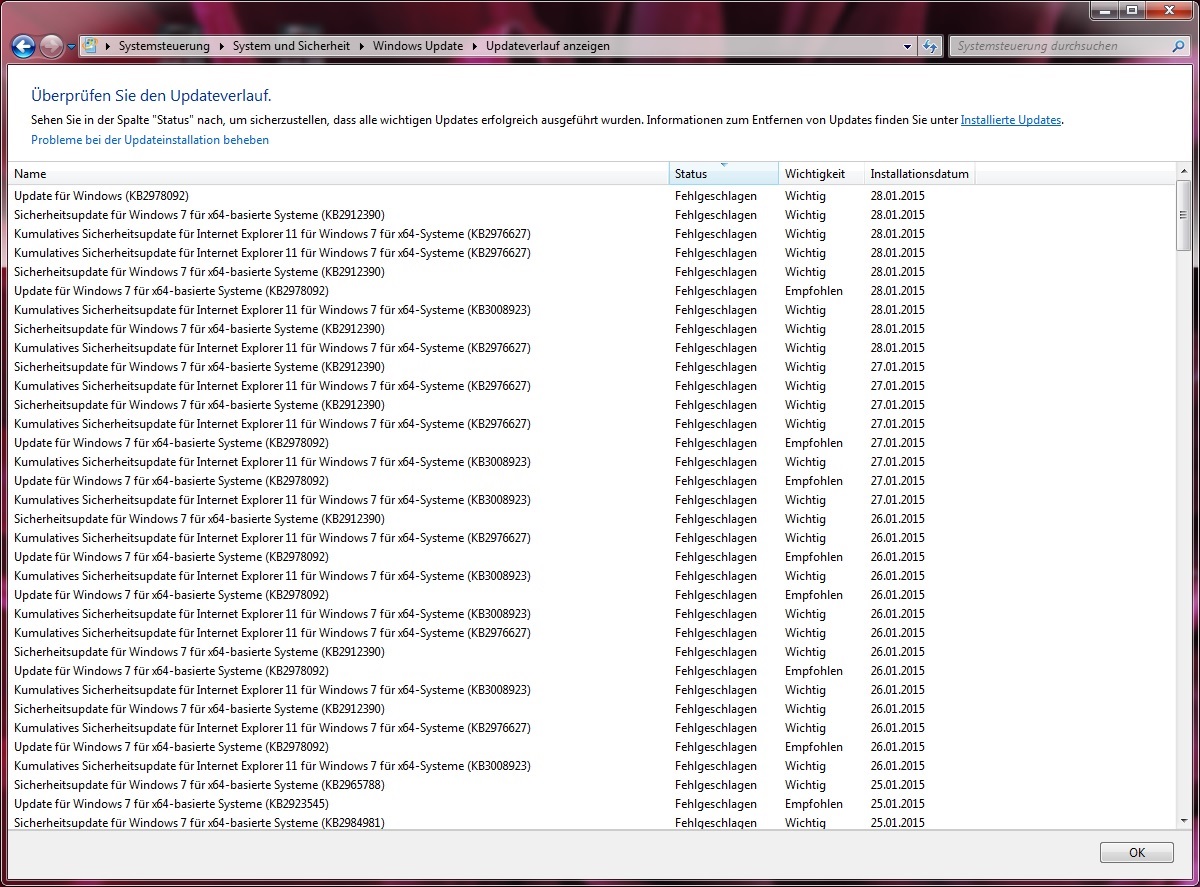
Task: Sort by Status column header
Action: (x=723, y=173)
